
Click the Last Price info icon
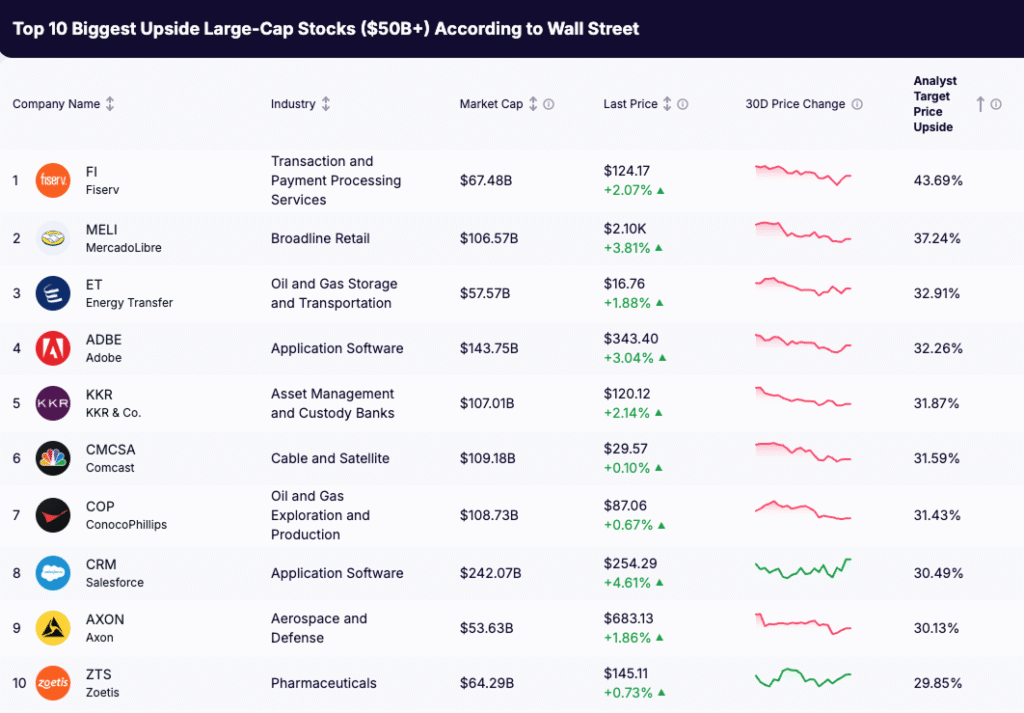(x=683, y=103)
